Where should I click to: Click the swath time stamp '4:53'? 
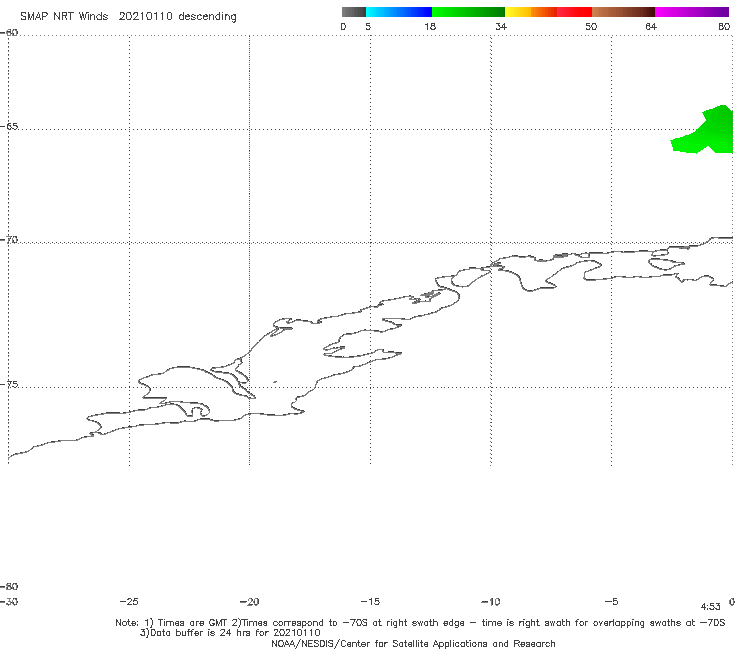click(710, 607)
